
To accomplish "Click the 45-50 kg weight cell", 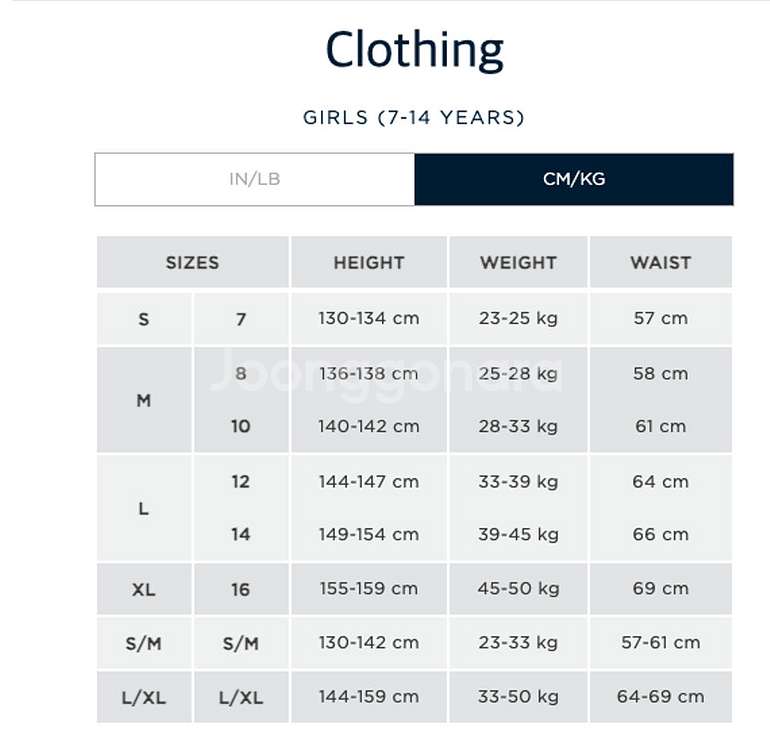I will point(518,588).
